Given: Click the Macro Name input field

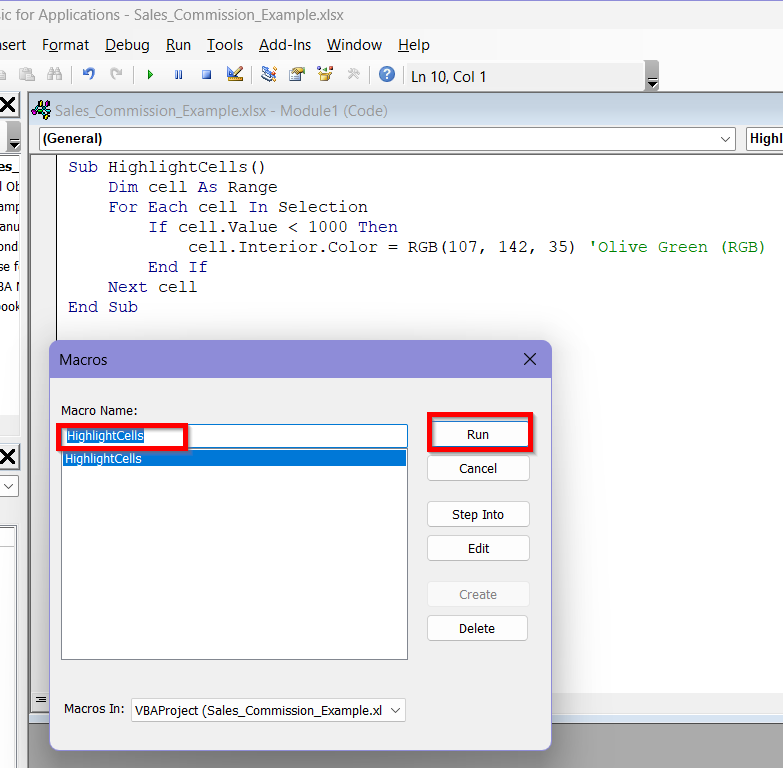Looking at the screenshot, I should 235,436.
